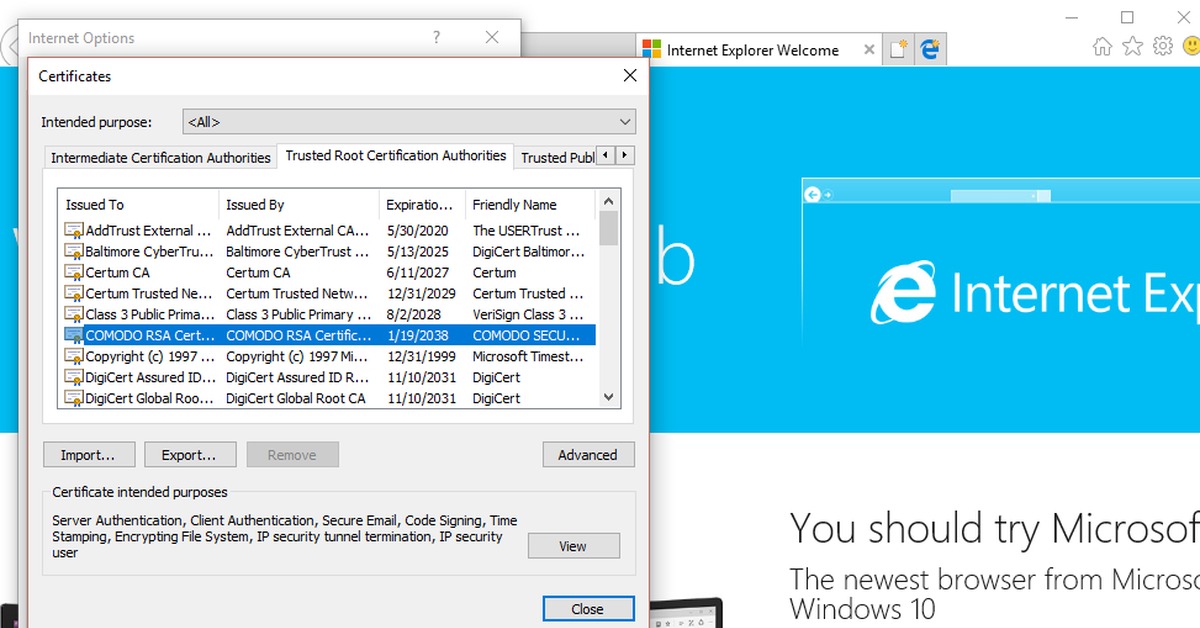Sort by the Expiration date column header

422,205
